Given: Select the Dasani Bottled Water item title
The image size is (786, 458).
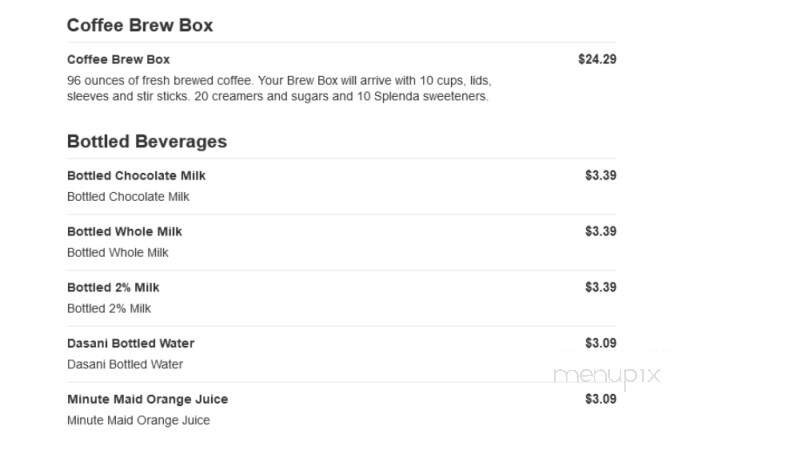Looking at the screenshot, I should (130, 343).
